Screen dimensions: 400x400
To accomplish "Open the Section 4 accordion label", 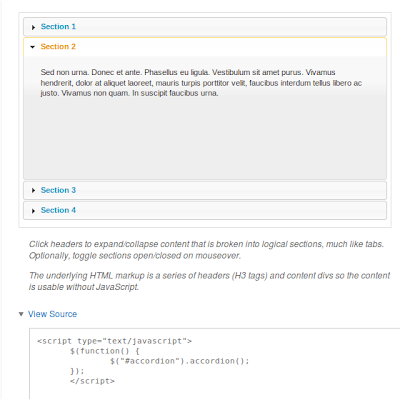I will 58,210.
